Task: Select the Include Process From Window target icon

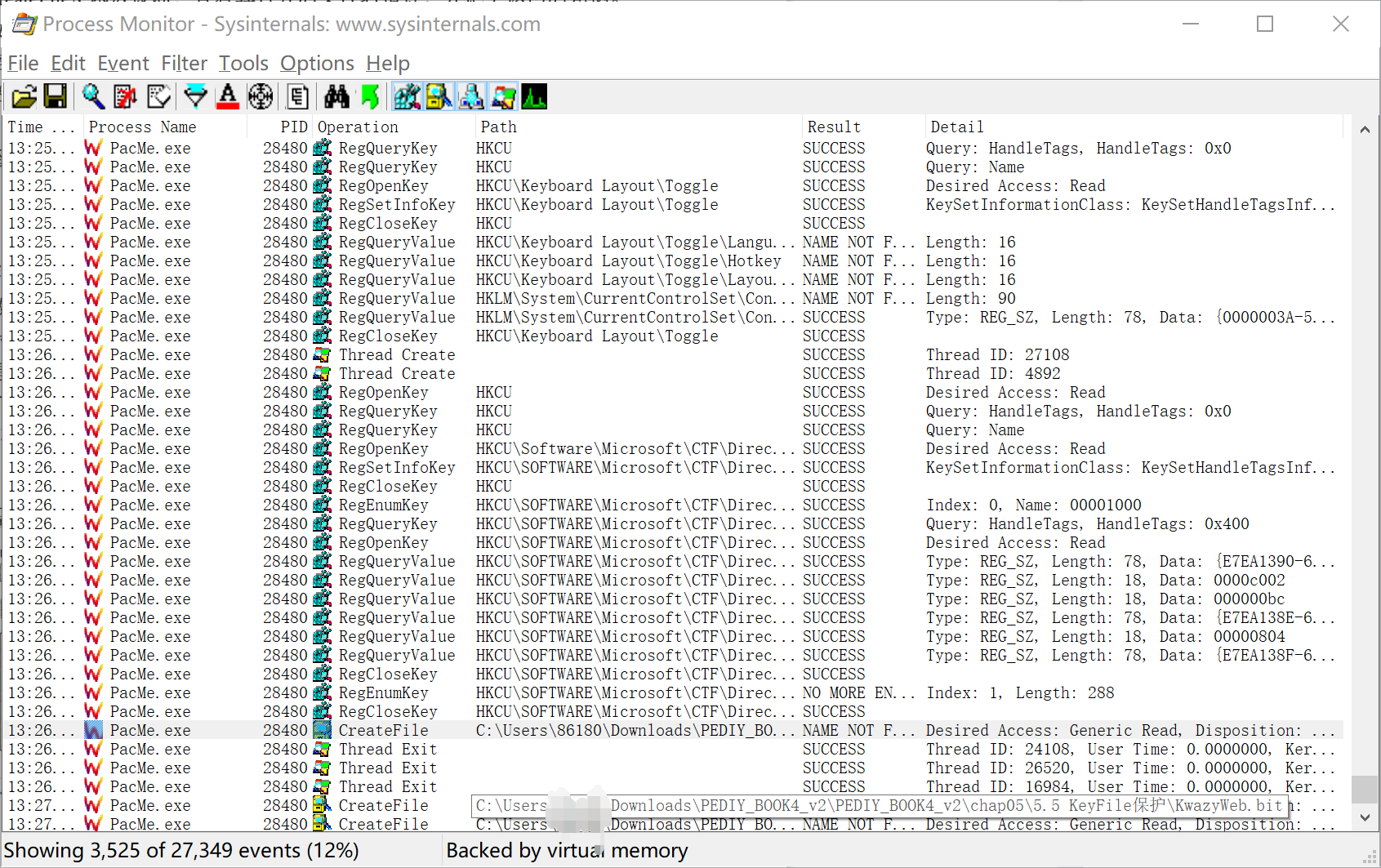Action: pos(261,97)
